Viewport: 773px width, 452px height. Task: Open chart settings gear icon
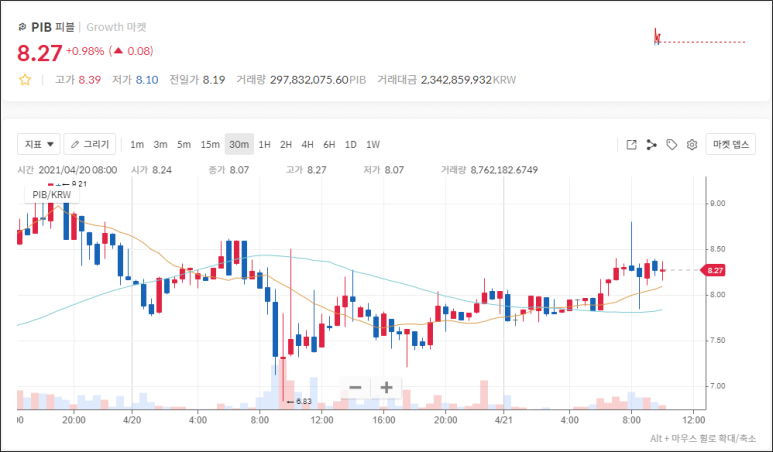(691, 144)
